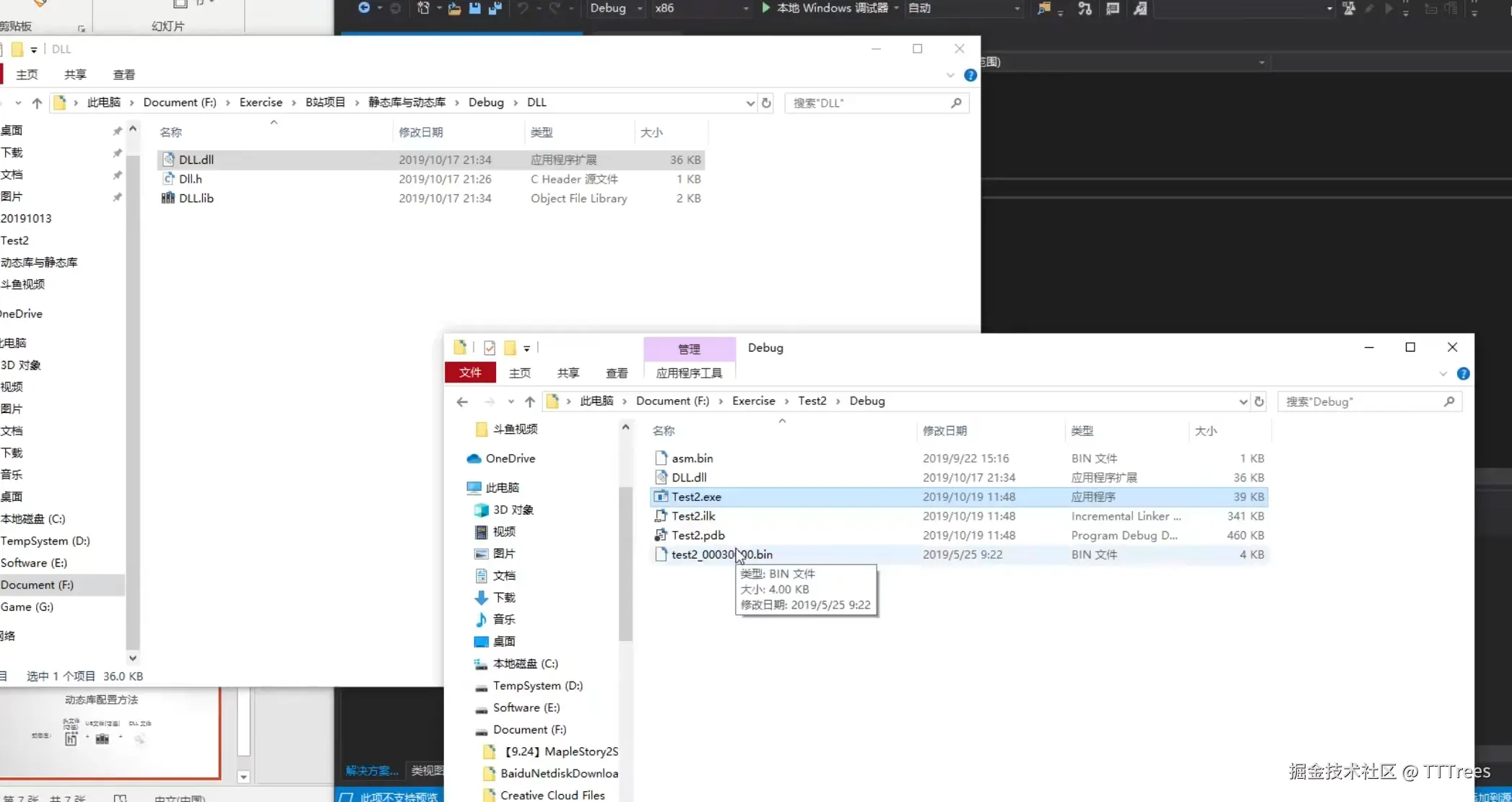Click the Visual Studio Open File icon
Image resolution: width=1512 pixels, height=802 pixels.
(454, 8)
